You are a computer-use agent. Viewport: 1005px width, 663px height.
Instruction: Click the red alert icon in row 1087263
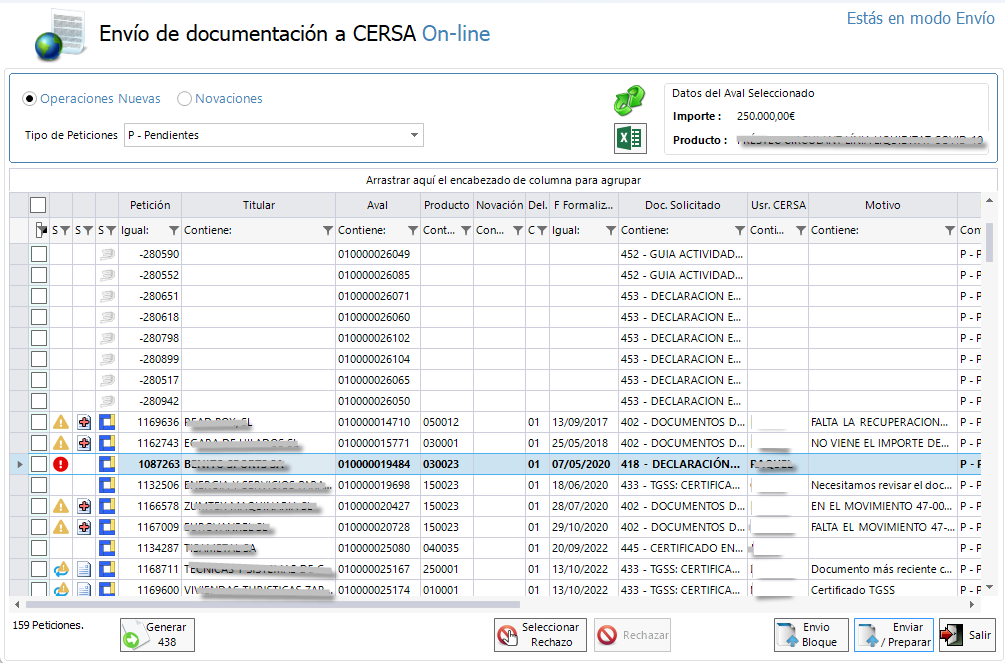click(x=61, y=464)
